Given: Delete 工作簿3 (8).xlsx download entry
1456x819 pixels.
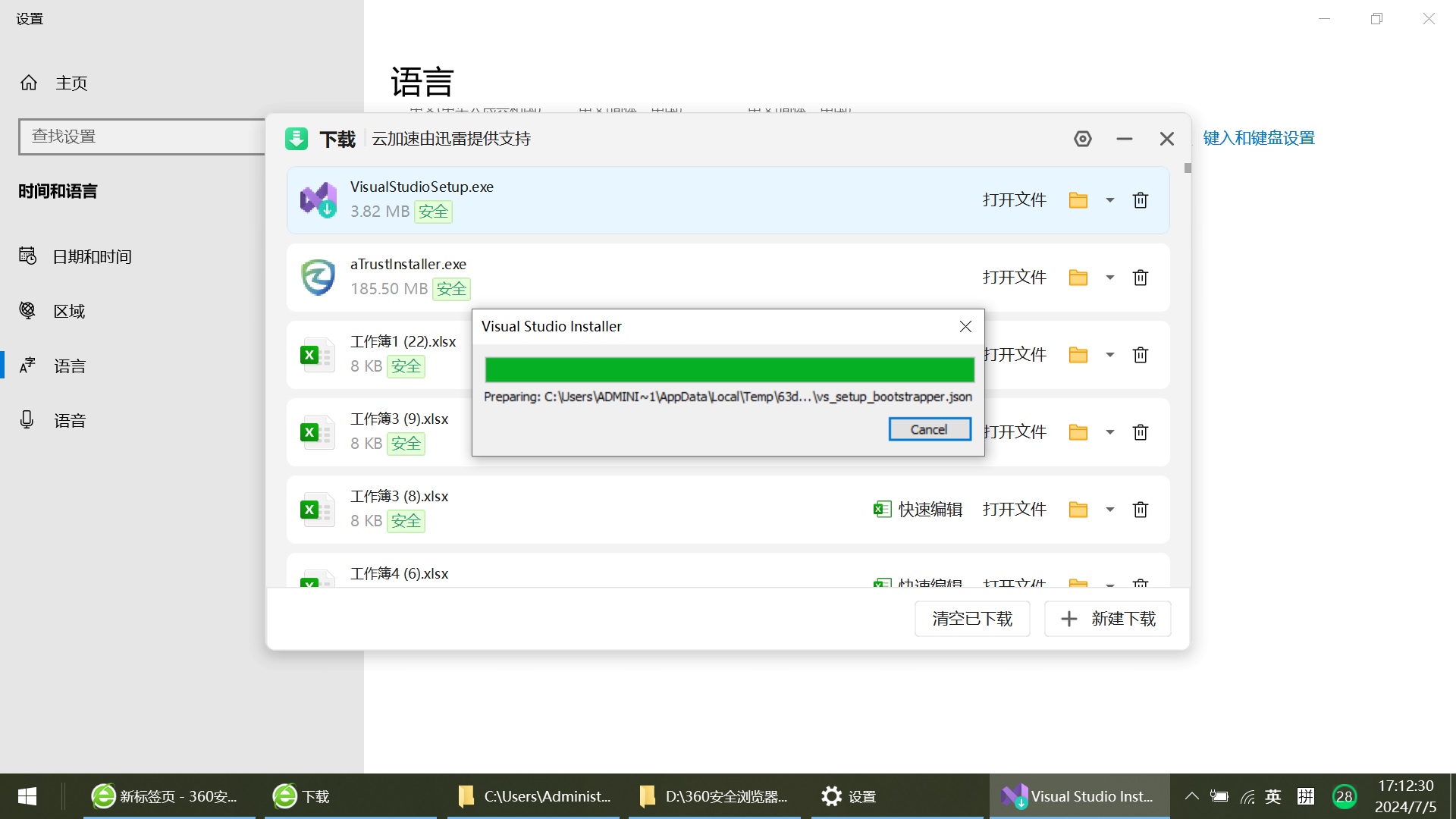Looking at the screenshot, I should [x=1141, y=510].
